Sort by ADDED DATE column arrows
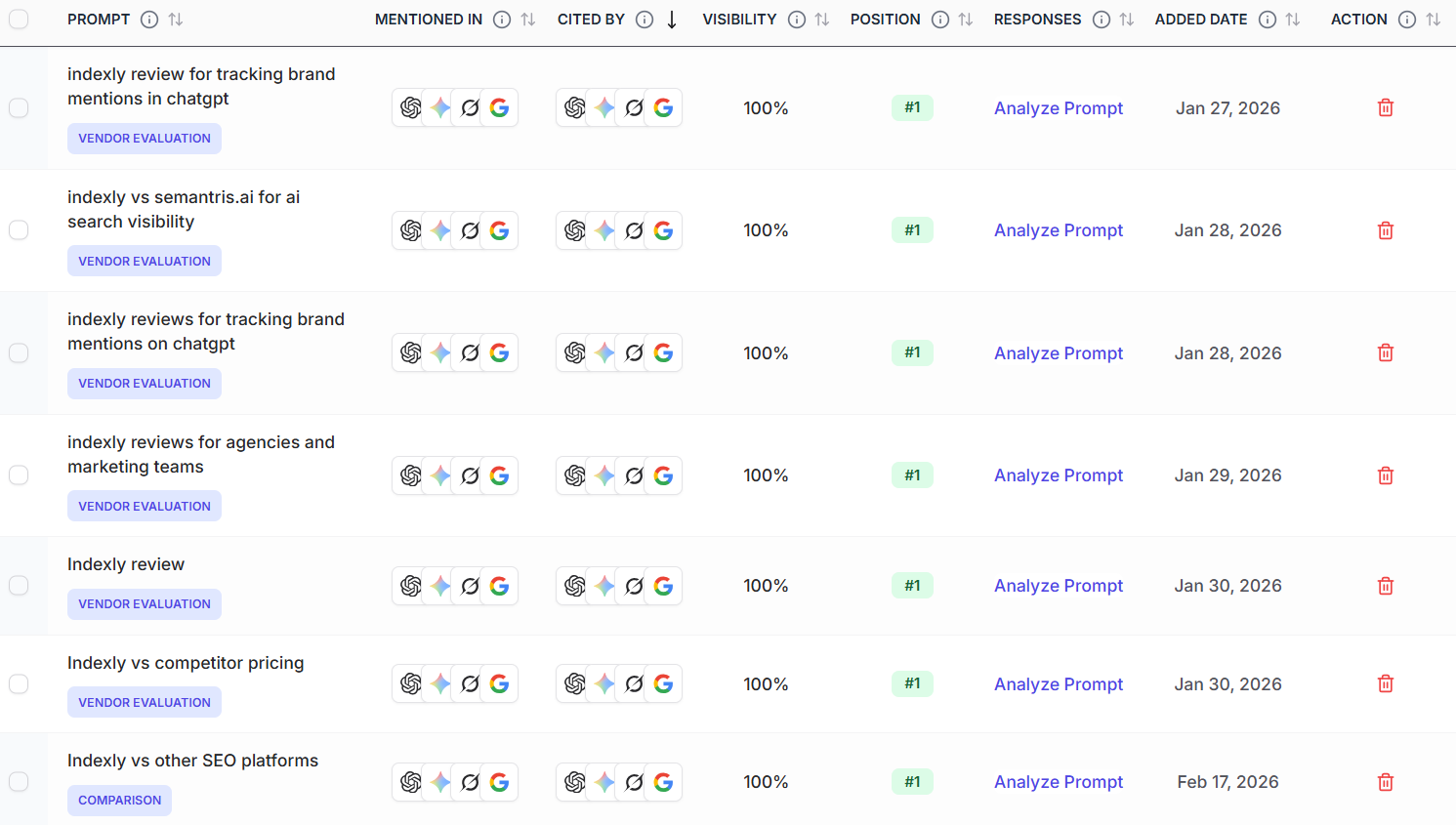The image size is (1456, 825). click(x=1293, y=20)
